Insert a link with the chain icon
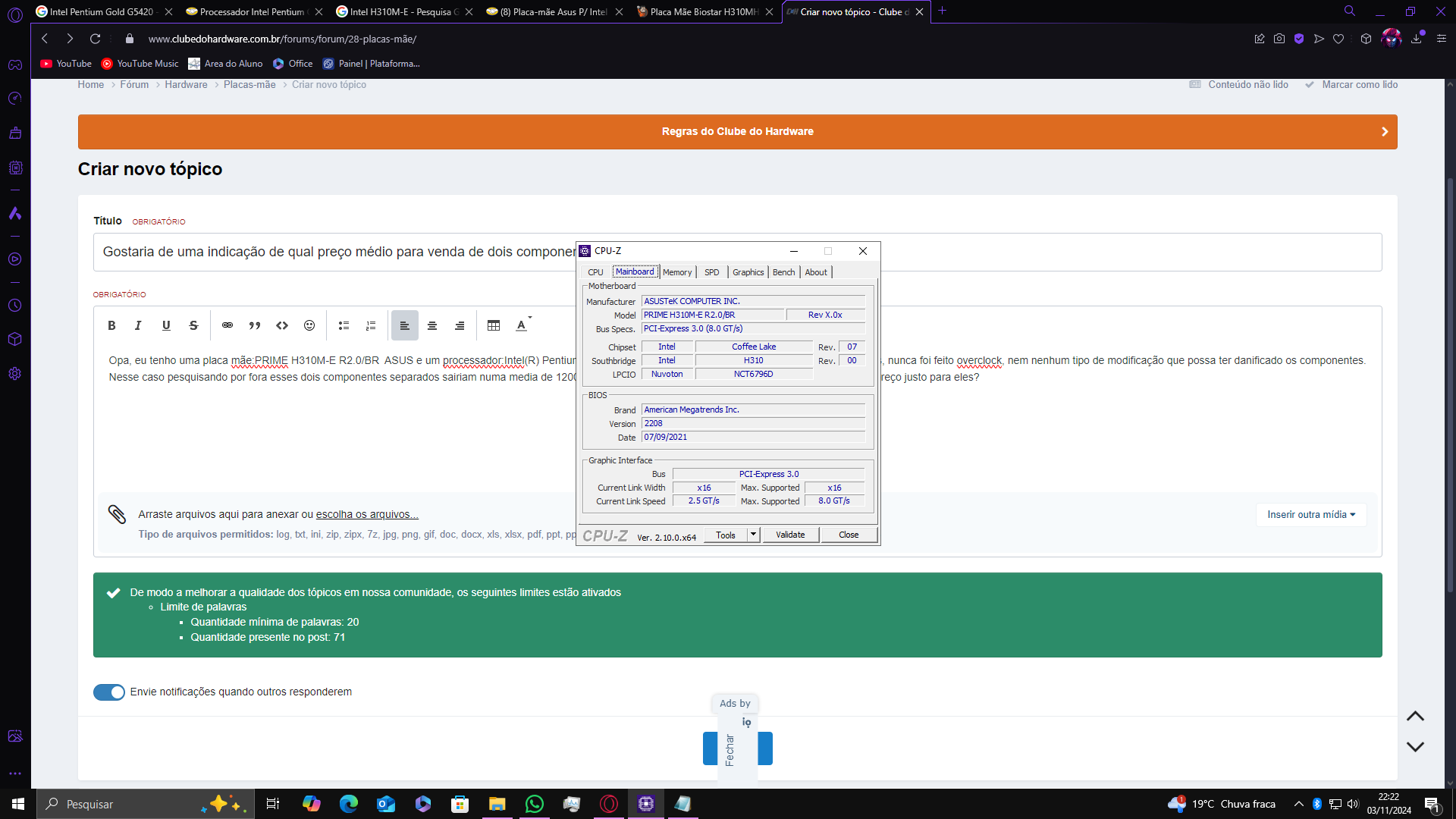This screenshot has height=819, width=1456. (x=227, y=325)
